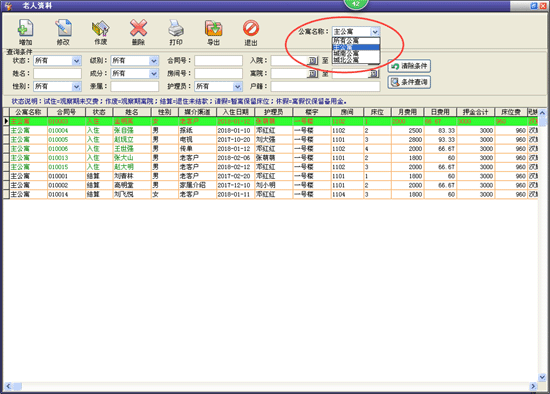Open the 护理员 dropdown list
Screen dimensions: 550x394
[237, 86]
